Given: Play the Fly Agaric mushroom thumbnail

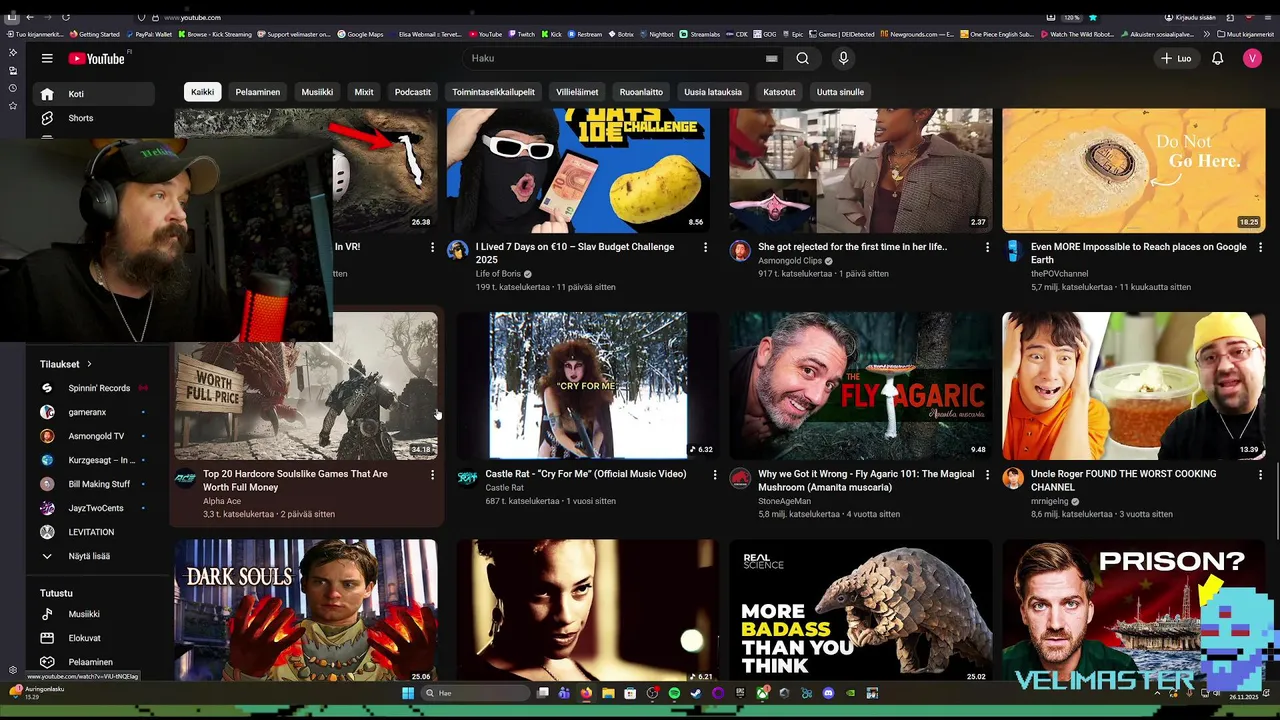Looking at the screenshot, I should pos(861,385).
